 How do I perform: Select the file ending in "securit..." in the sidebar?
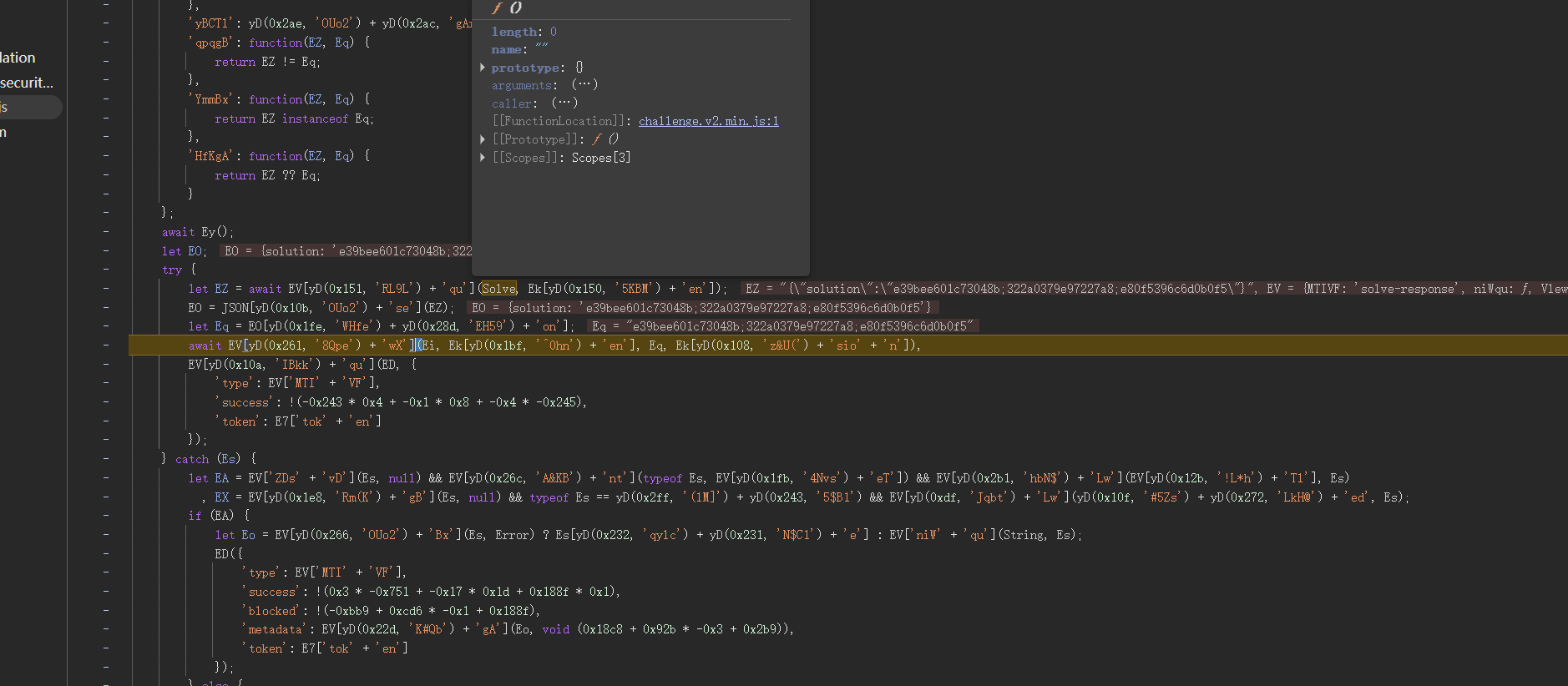(27, 83)
